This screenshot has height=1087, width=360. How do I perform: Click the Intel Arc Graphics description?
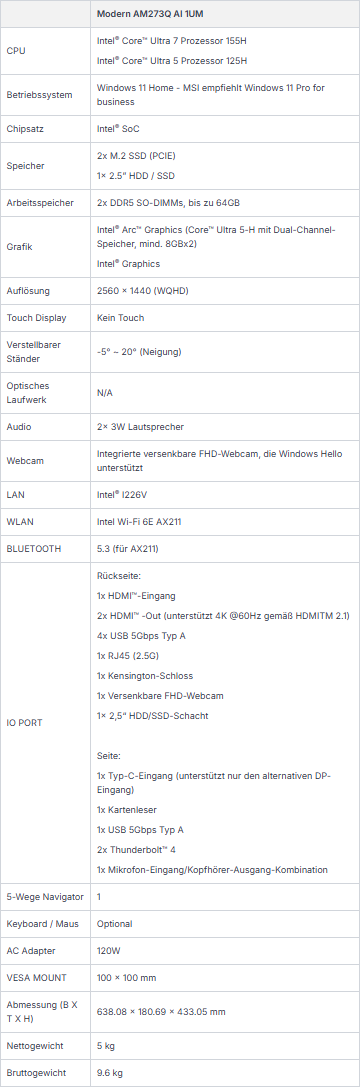coord(216,236)
